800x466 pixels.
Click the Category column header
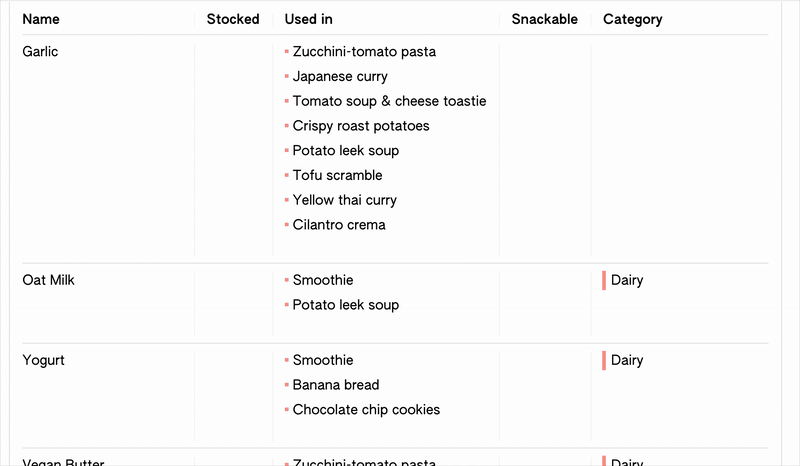tap(632, 19)
